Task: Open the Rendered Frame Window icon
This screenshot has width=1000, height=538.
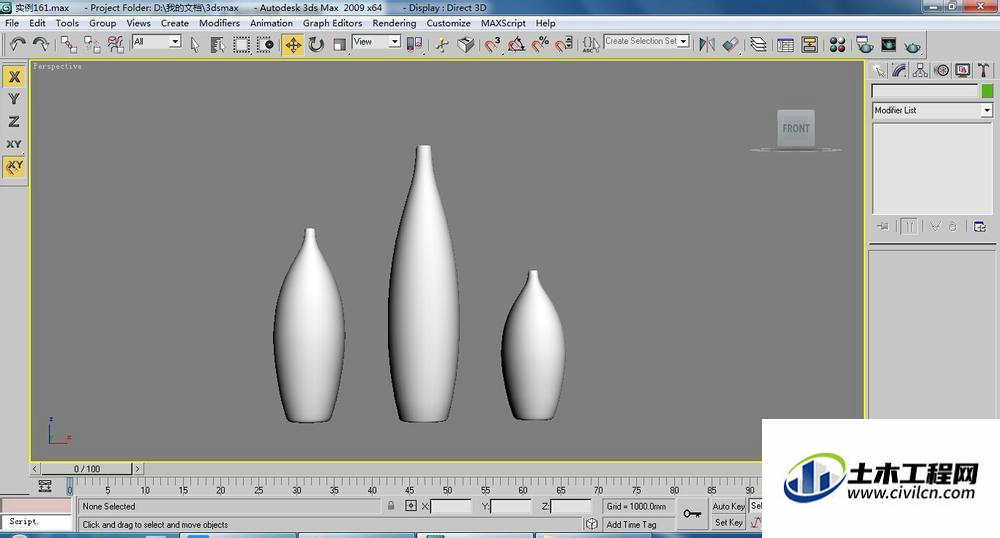Action: (x=888, y=45)
